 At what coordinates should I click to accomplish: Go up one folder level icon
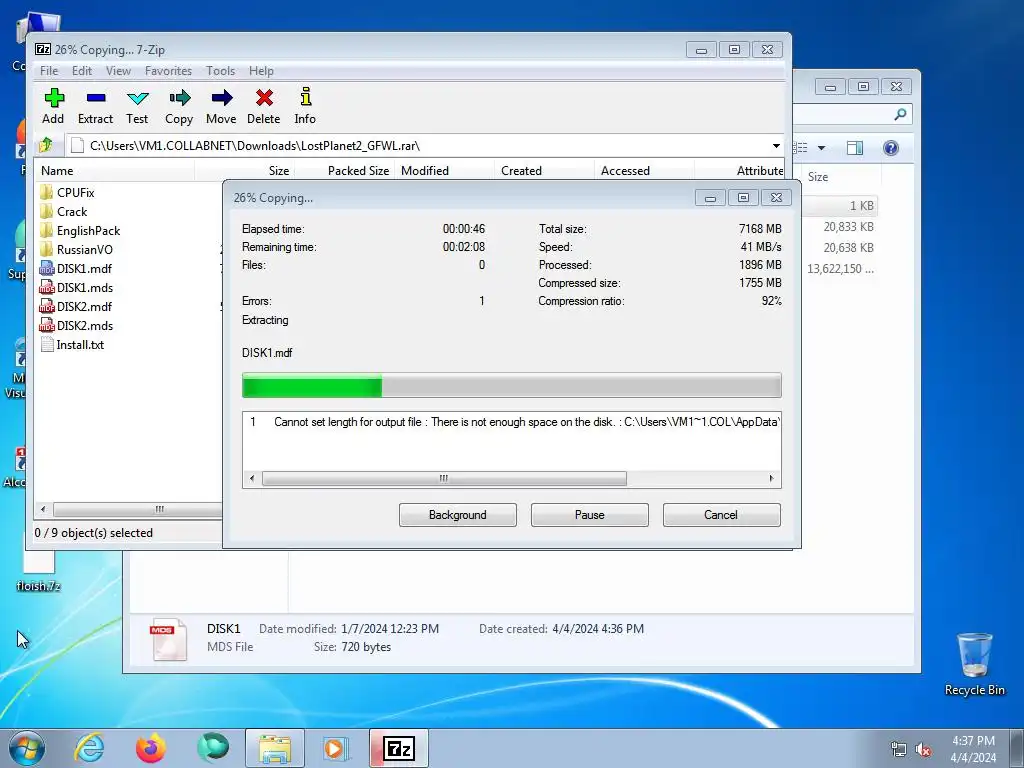click(x=46, y=145)
